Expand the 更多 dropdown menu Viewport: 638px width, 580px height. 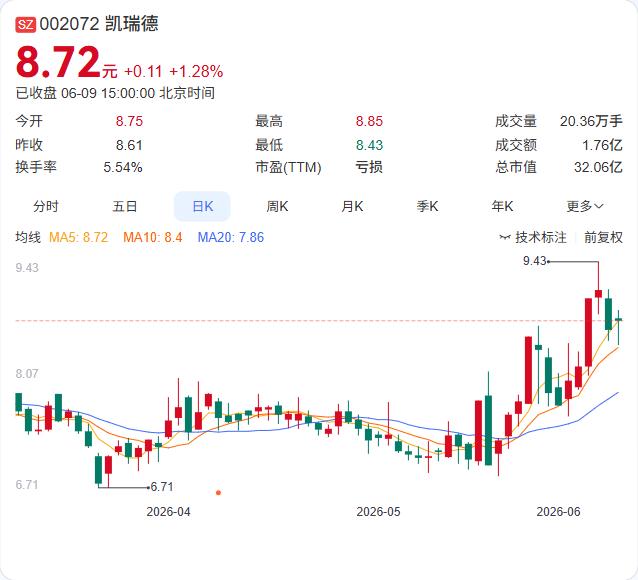(585, 206)
